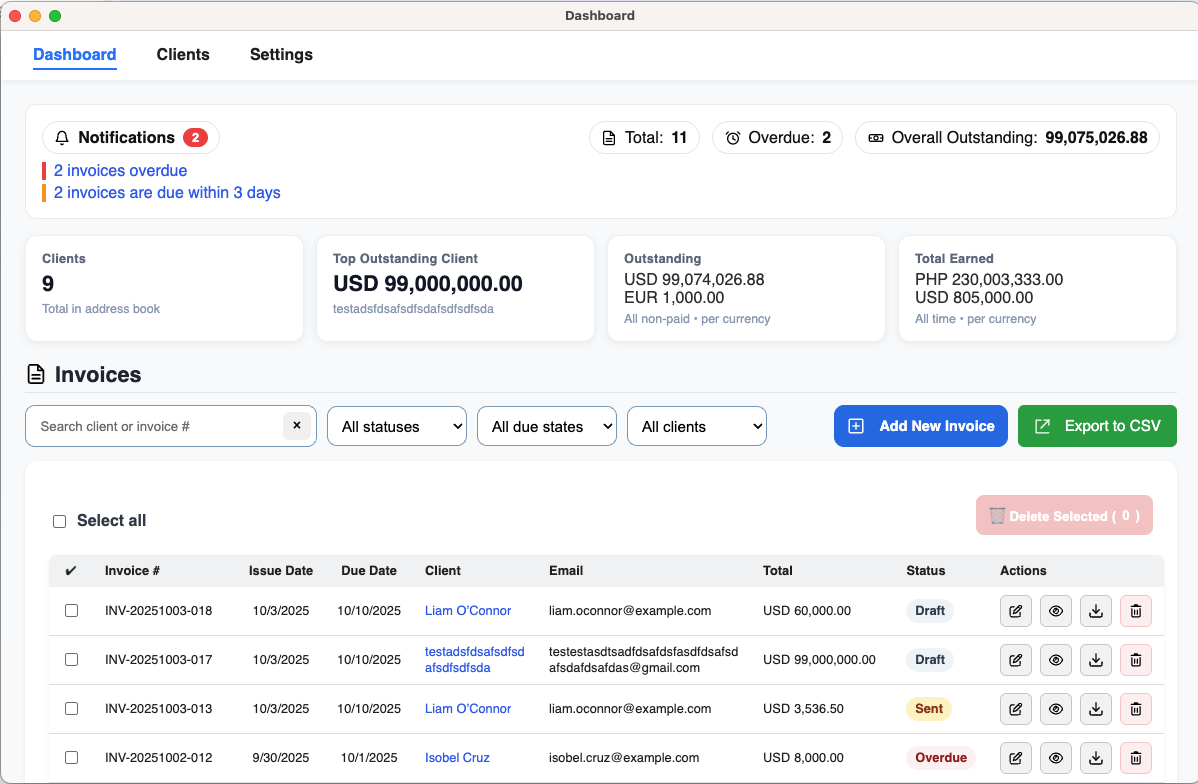
Task: Open the '2 invoices overdue' notification link
Action: point(120,171)
